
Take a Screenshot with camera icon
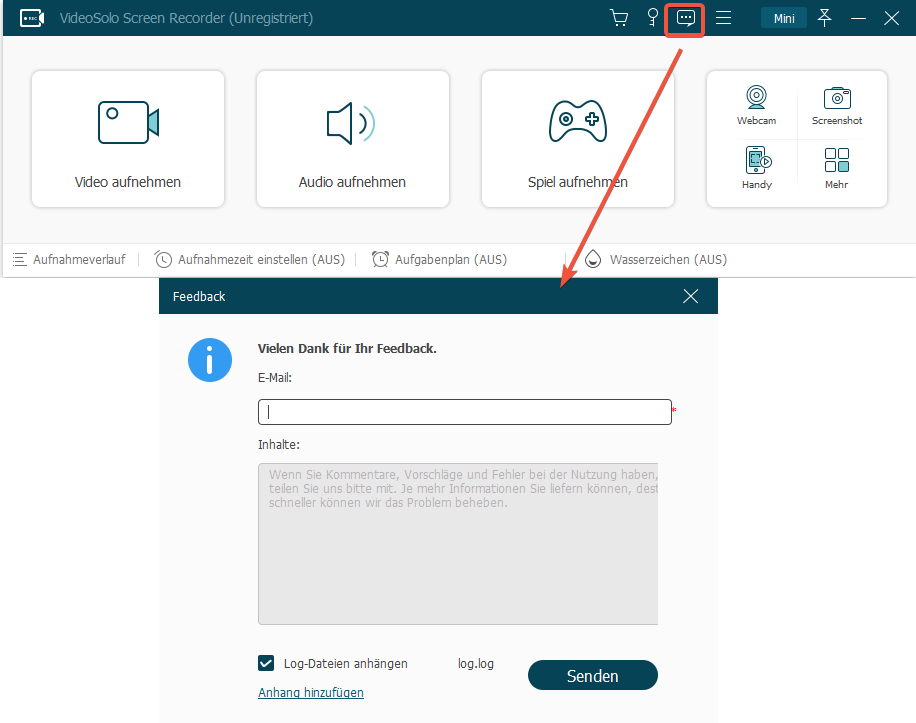click(837, 104)
